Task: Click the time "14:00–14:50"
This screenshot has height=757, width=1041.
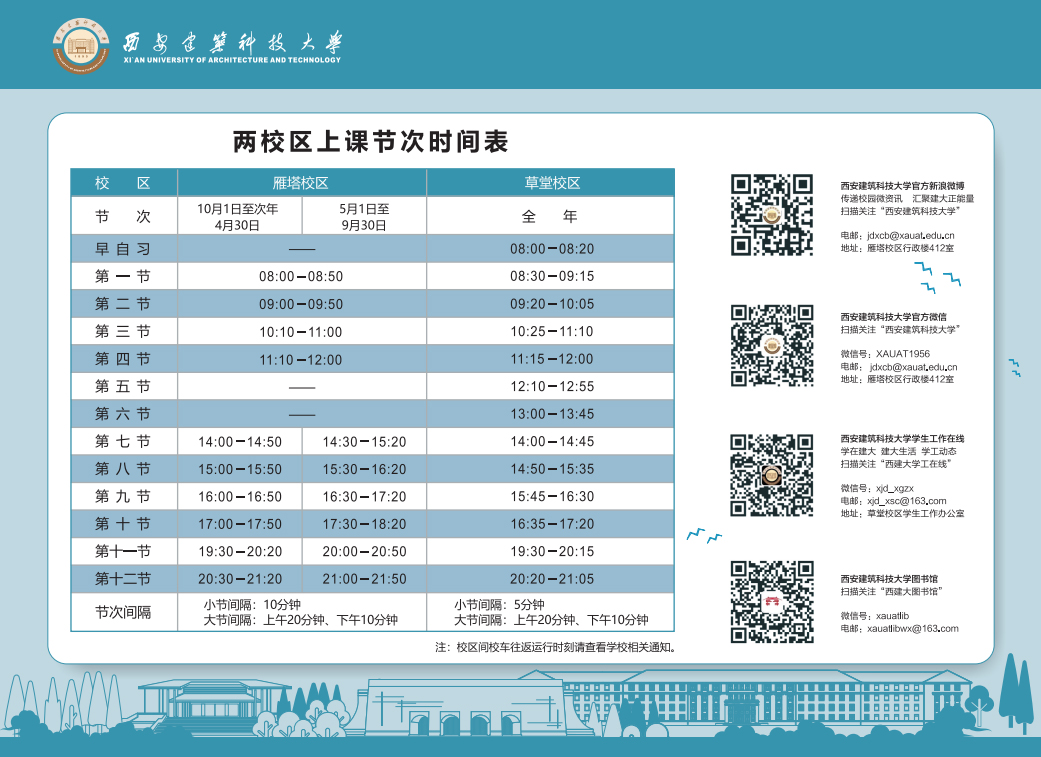Action: pos(240,442)
